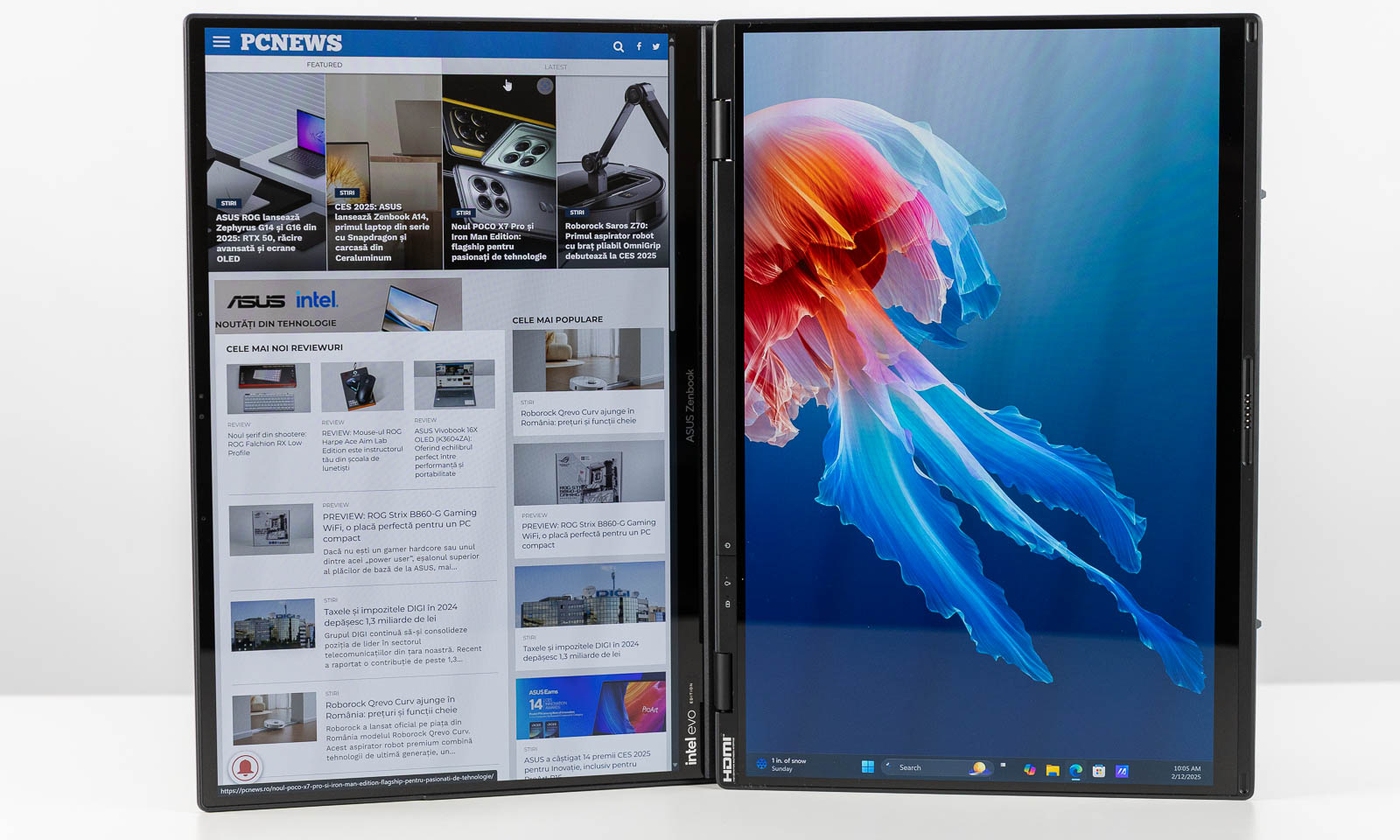
Task: Open the Noul POCO X7 Pro Iron Man Edition article
Action: [499, 241]
